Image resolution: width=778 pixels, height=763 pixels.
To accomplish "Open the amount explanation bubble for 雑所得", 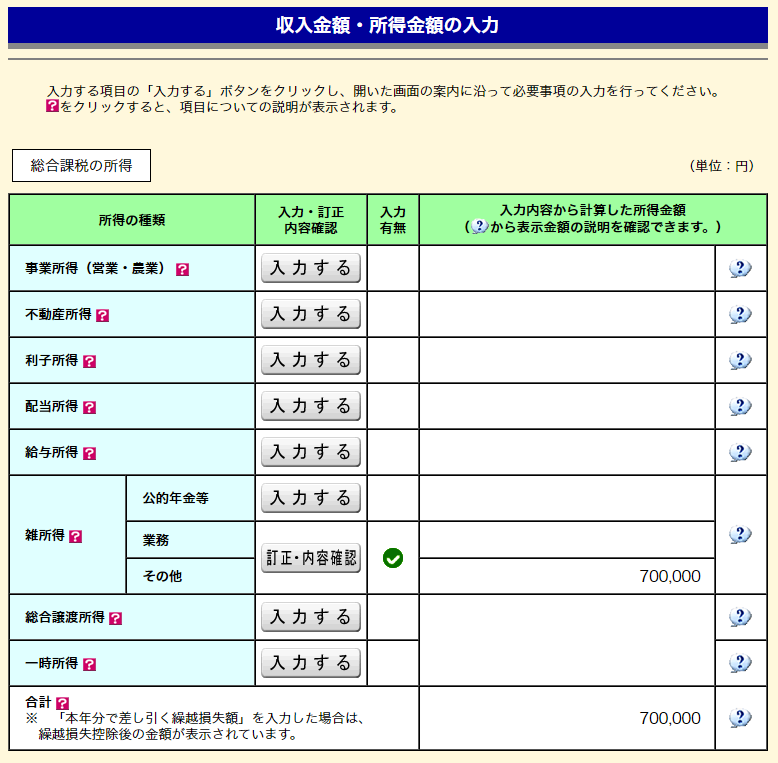I will click(x=740, y=535).
